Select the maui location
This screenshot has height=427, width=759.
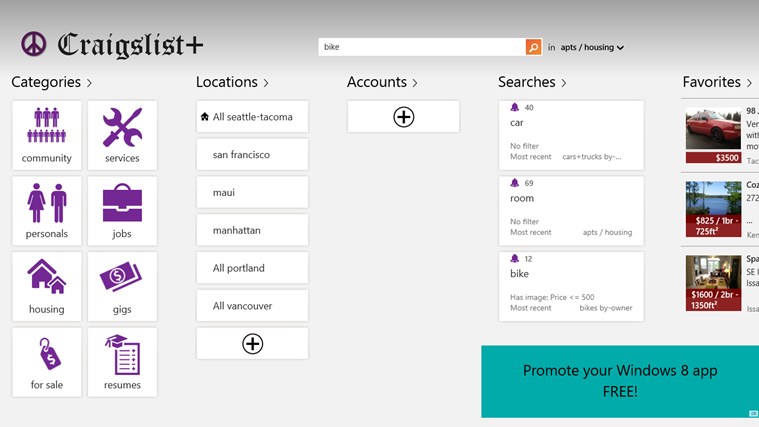(x=252, y=192)
